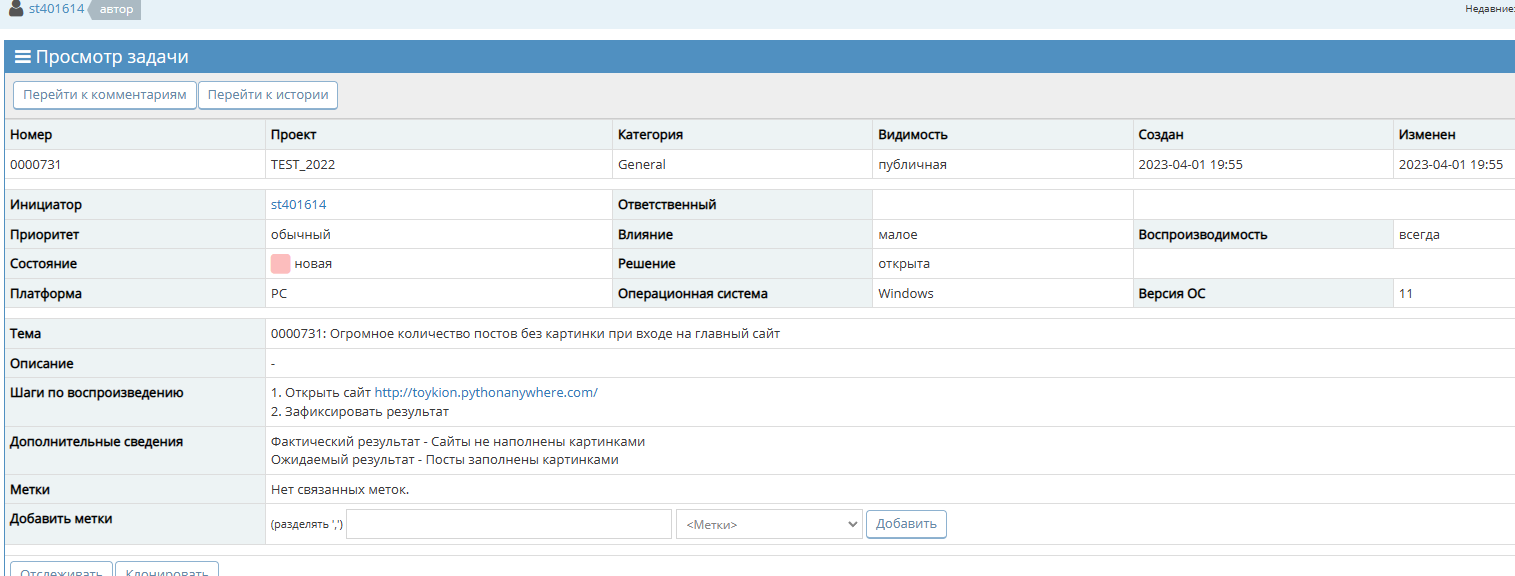Select the issue summary text in Тема row

[x=525, y=334]
